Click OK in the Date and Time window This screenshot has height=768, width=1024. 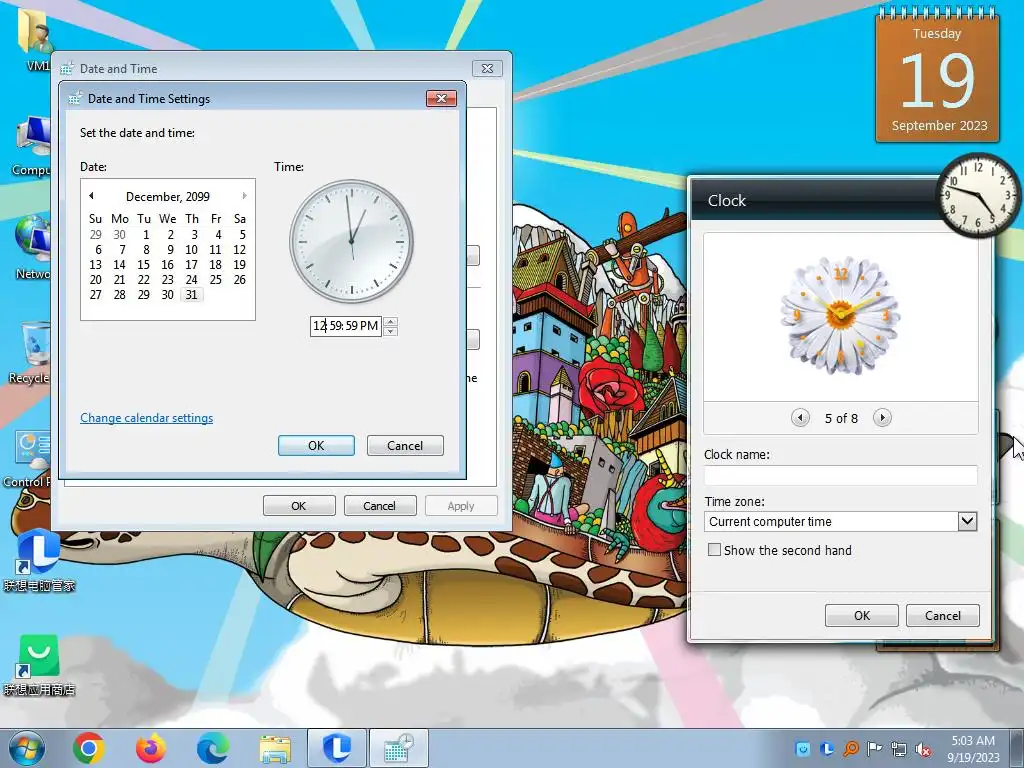[x=298, y=505]
